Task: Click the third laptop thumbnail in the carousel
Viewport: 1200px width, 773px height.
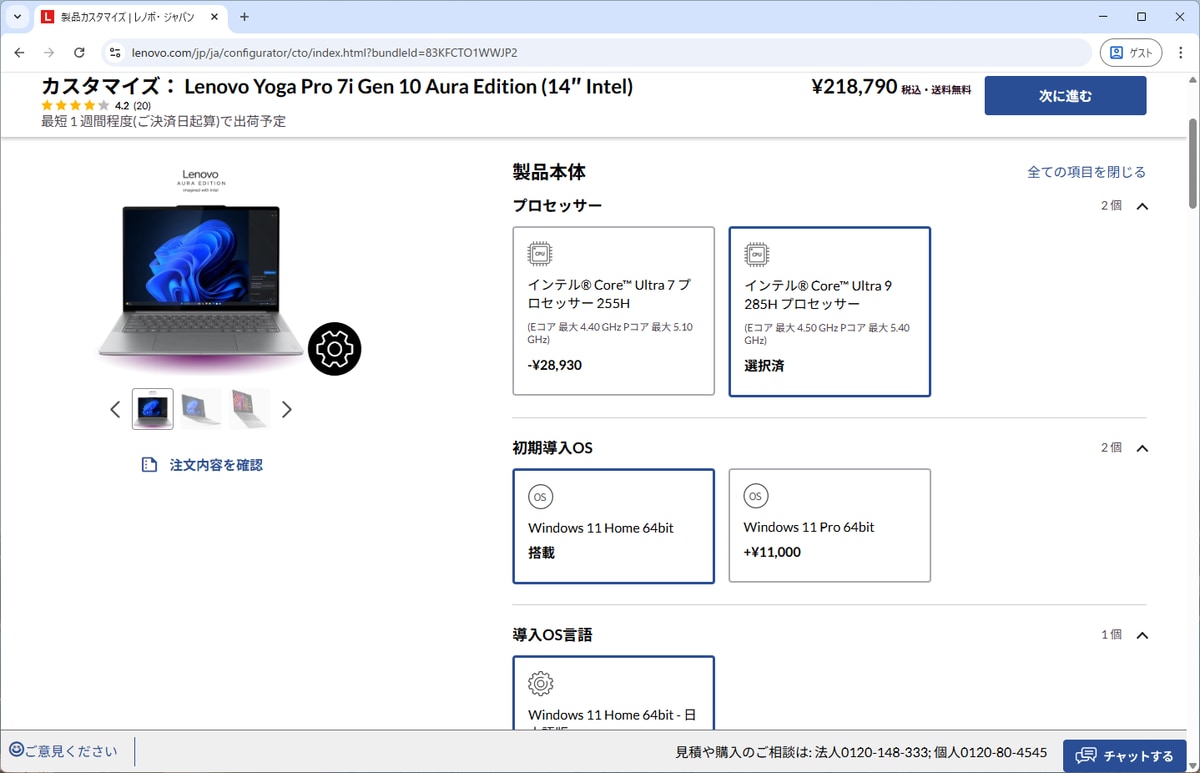Action: (249, 408)
